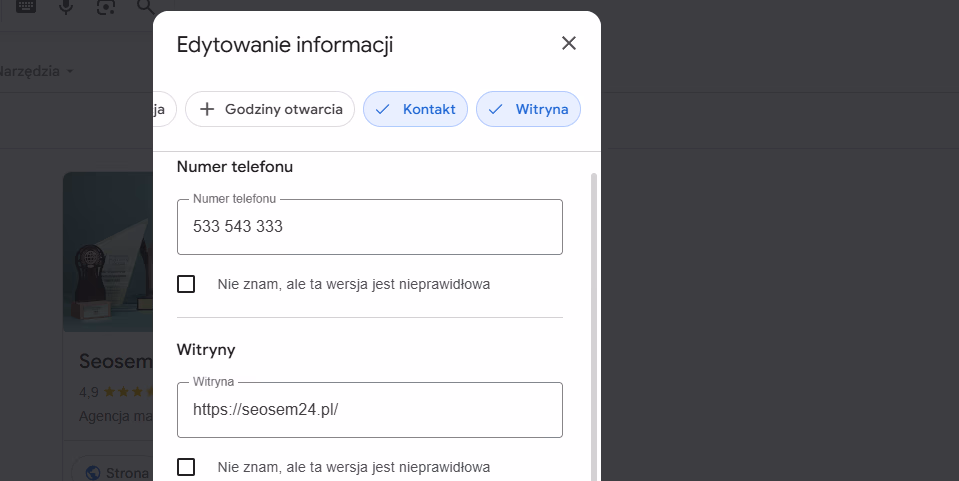Click the 'Numer telefonu' section heading
This screenshot has width=959, height=481.
tap(235, 166)
